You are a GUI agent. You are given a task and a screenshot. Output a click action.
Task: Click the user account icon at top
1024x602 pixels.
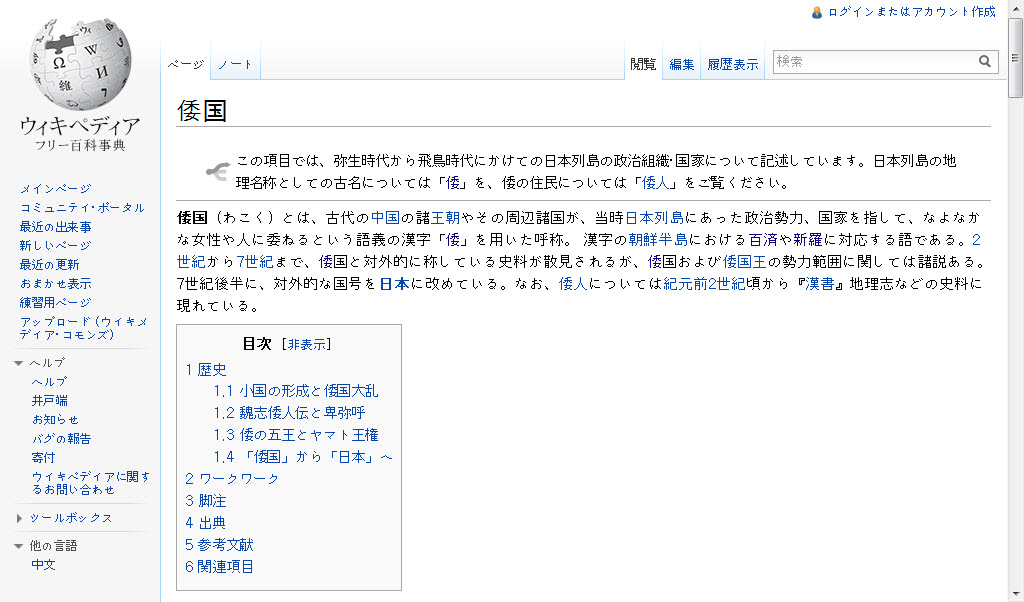(817, 12)
